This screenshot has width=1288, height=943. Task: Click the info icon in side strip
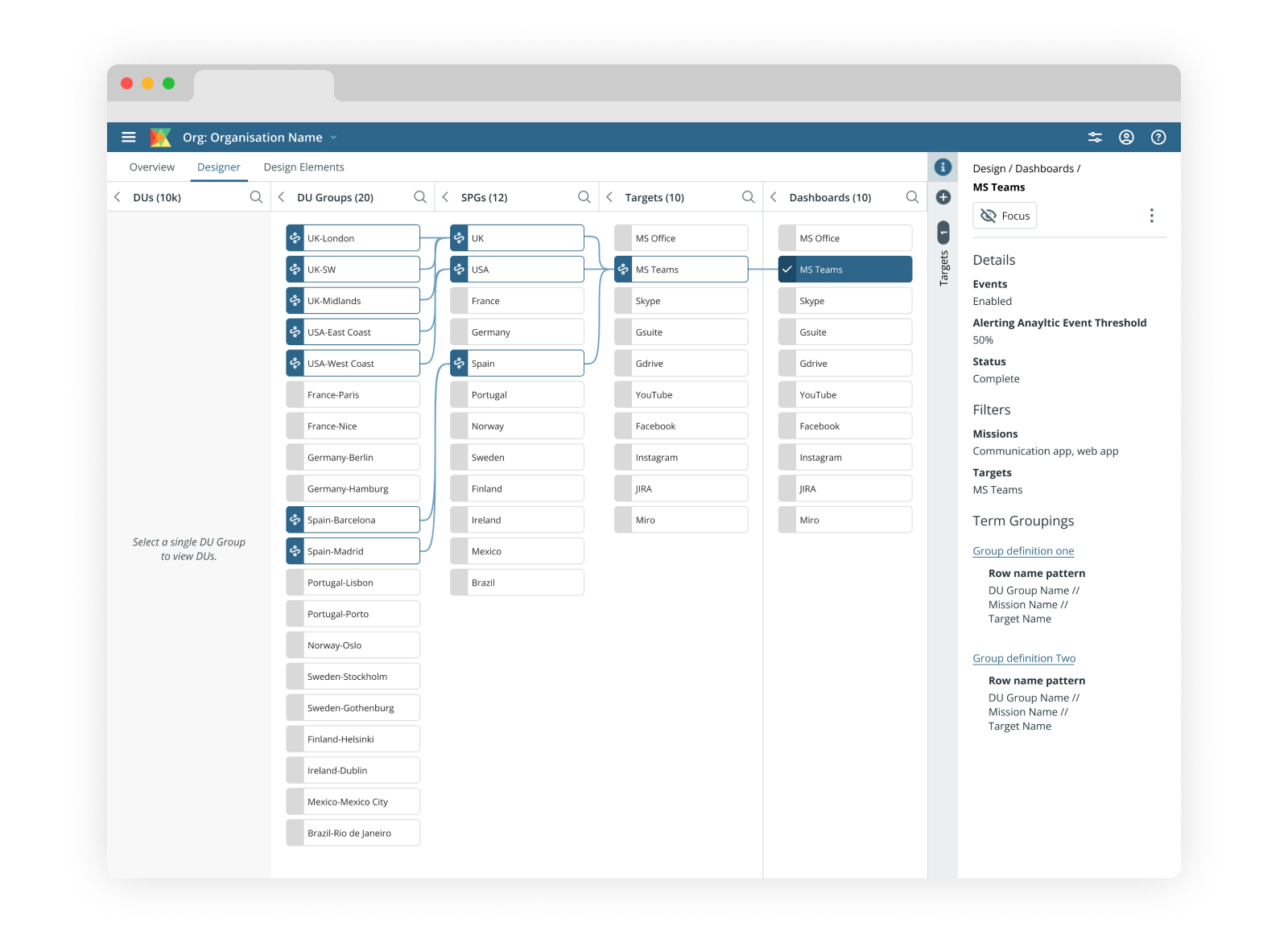click(x=943, y=167)
